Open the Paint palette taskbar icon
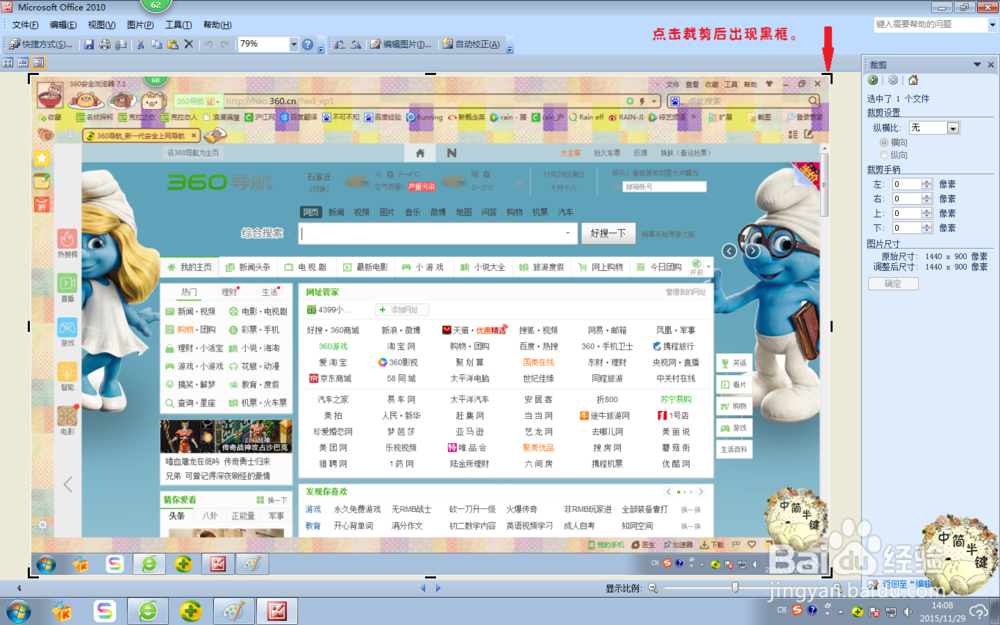The height and width of the screenshot is (625, 1000). tap(234, 611)
